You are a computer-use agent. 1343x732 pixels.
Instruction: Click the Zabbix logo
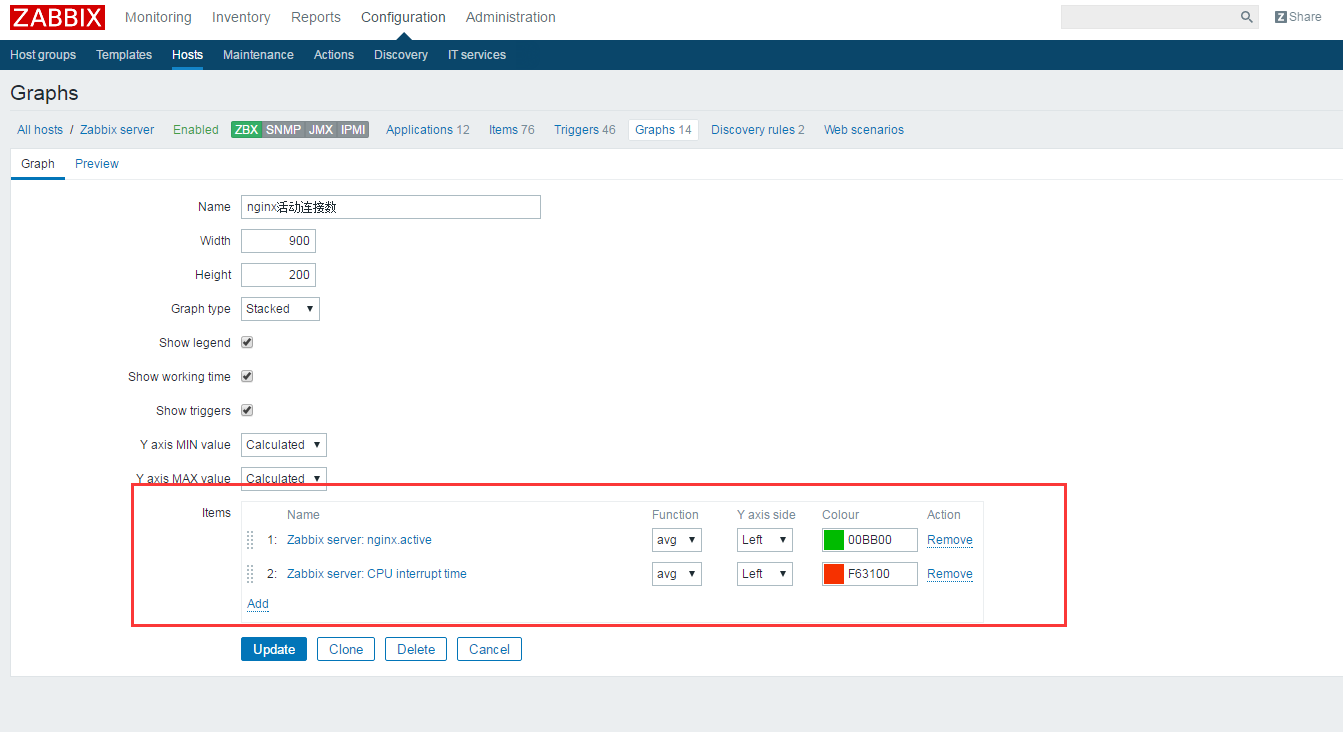pyautogui.click(x=57, y=17)
